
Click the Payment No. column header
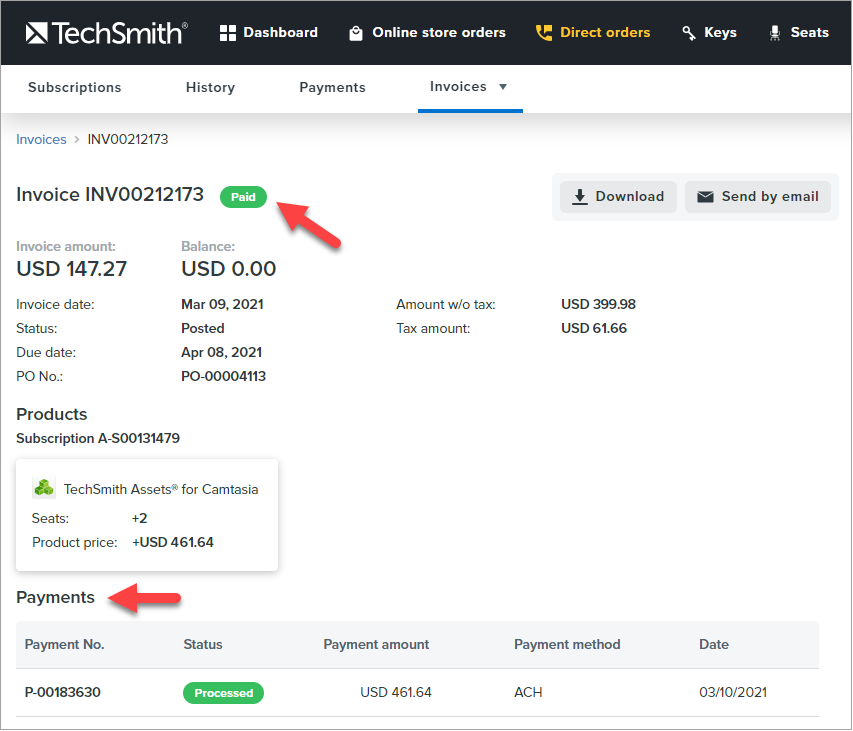pyautogui.click(x=65, y=645)
